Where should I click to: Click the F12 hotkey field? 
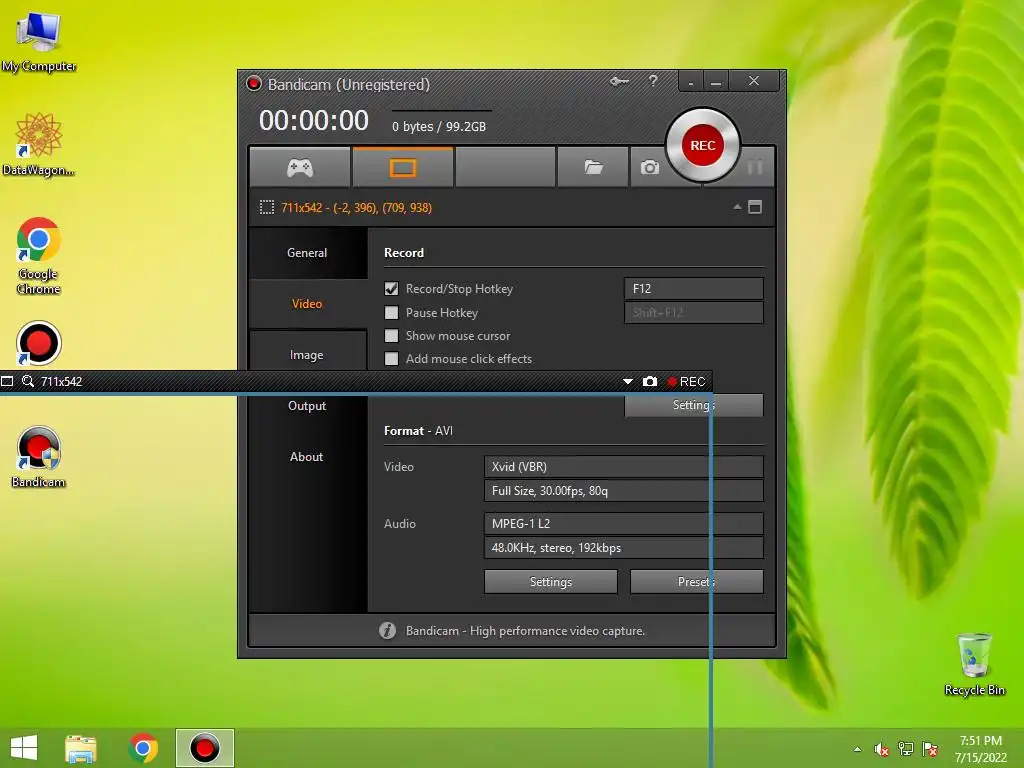[x=694, y=289]
